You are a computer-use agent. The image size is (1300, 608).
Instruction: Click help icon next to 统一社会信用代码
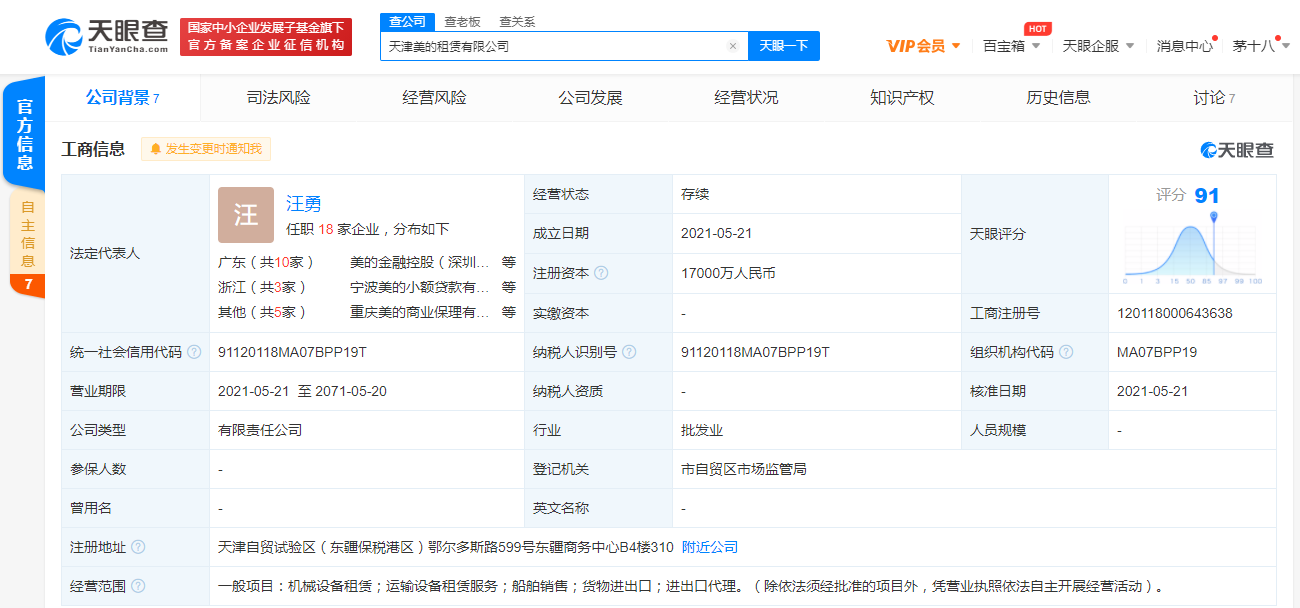click(x=196, y=351)
